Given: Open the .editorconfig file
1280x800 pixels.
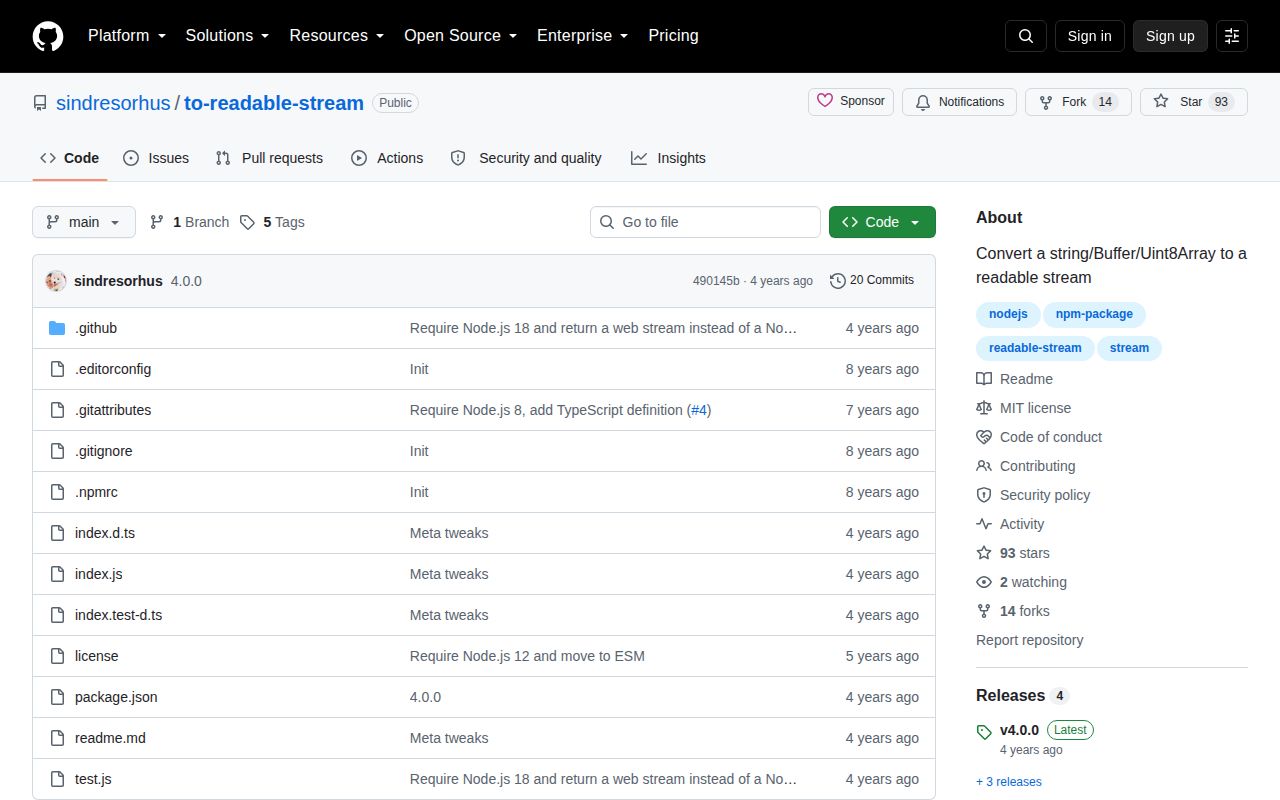Looking at the screenshot, I should pyautogui.click(x=113, y=369).
